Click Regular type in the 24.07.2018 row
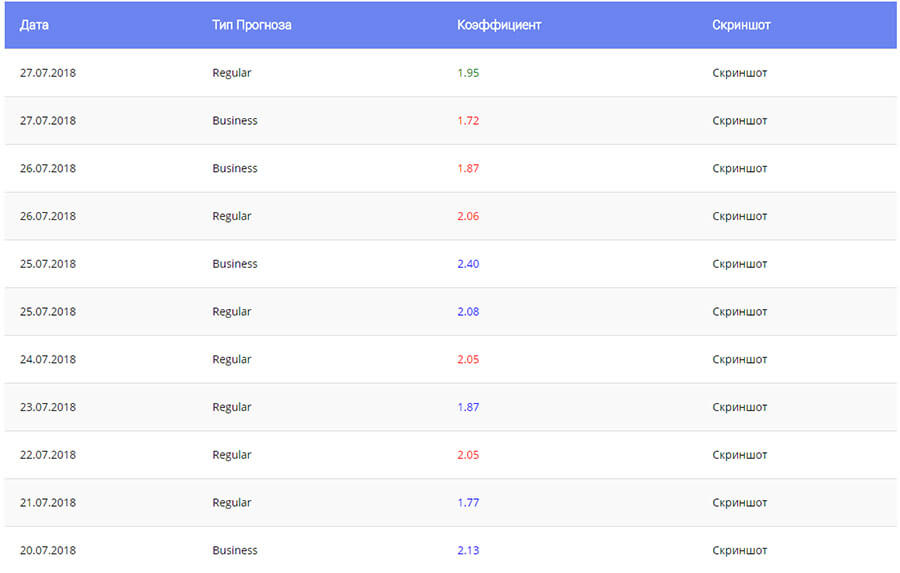Viewport: 900px width, 573px height. click(x=231, y=359)
